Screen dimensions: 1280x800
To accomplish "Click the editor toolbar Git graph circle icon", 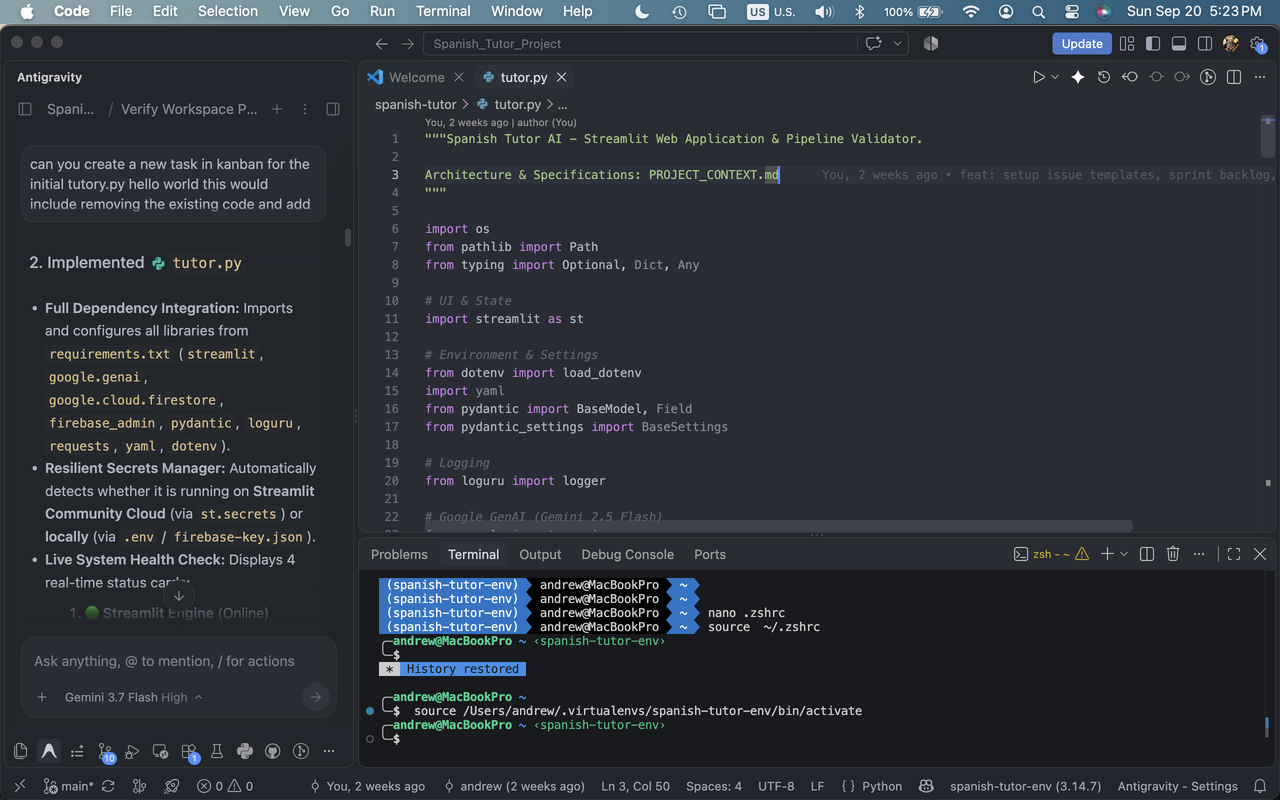I will pyautogui.click(x=1208, y=77).
